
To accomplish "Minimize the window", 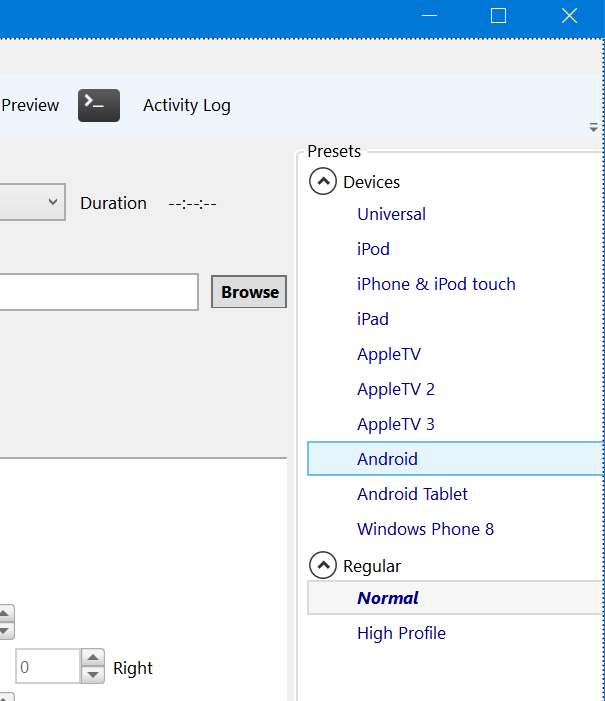I will [429, 16].
